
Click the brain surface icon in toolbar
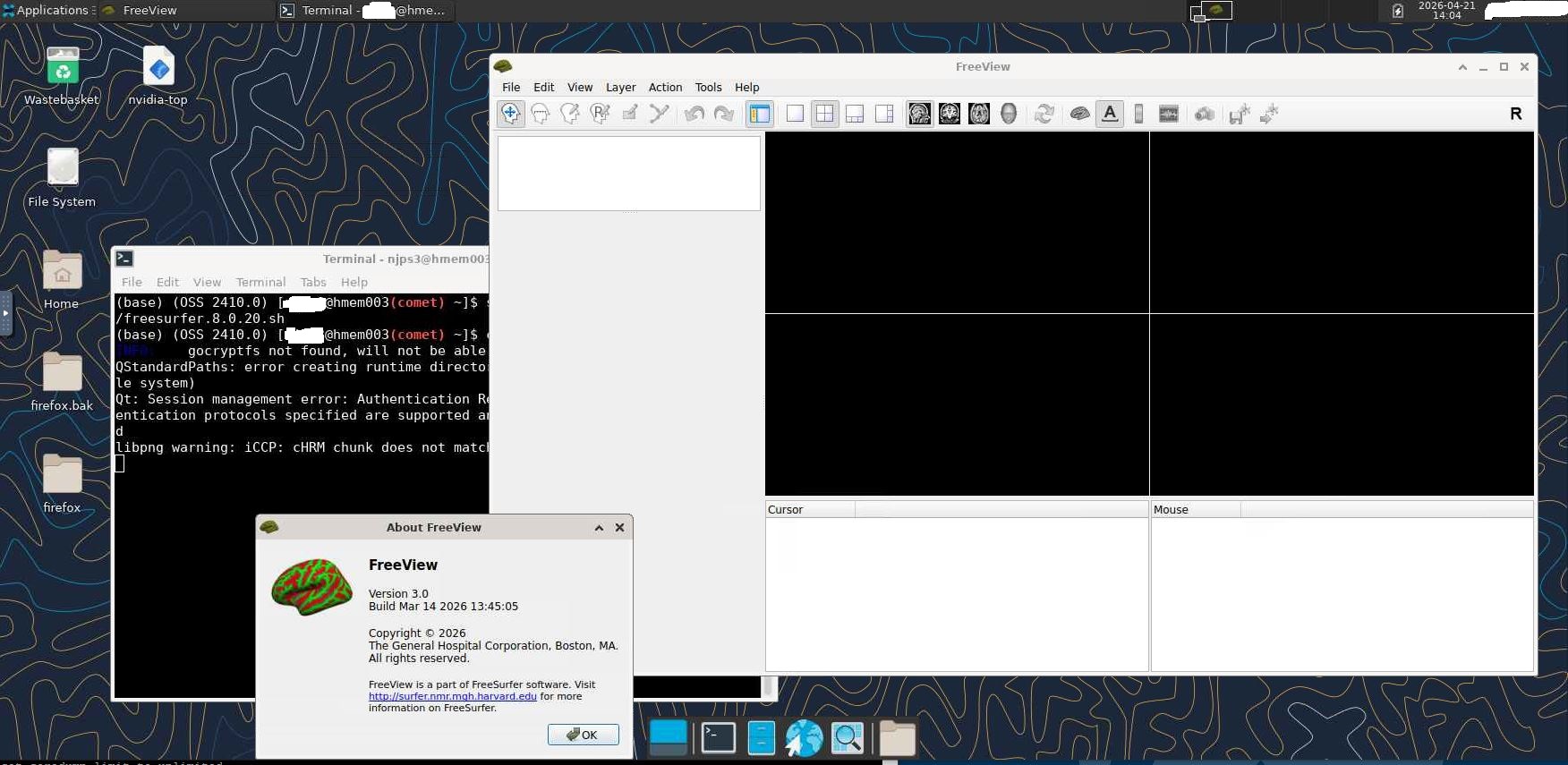(1079, 114)
